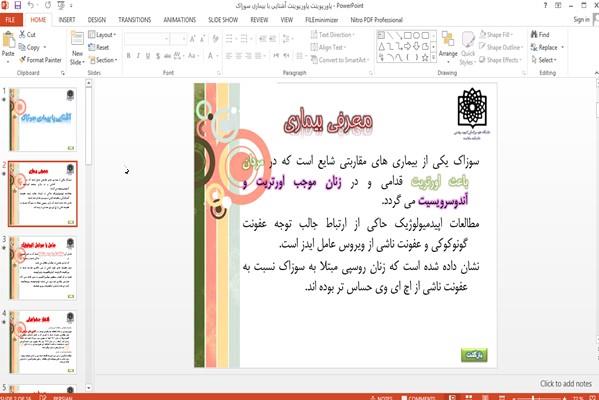The image size is (599, 400).
Task: Switch to the DESIGN tab
Action: point(97,20)
